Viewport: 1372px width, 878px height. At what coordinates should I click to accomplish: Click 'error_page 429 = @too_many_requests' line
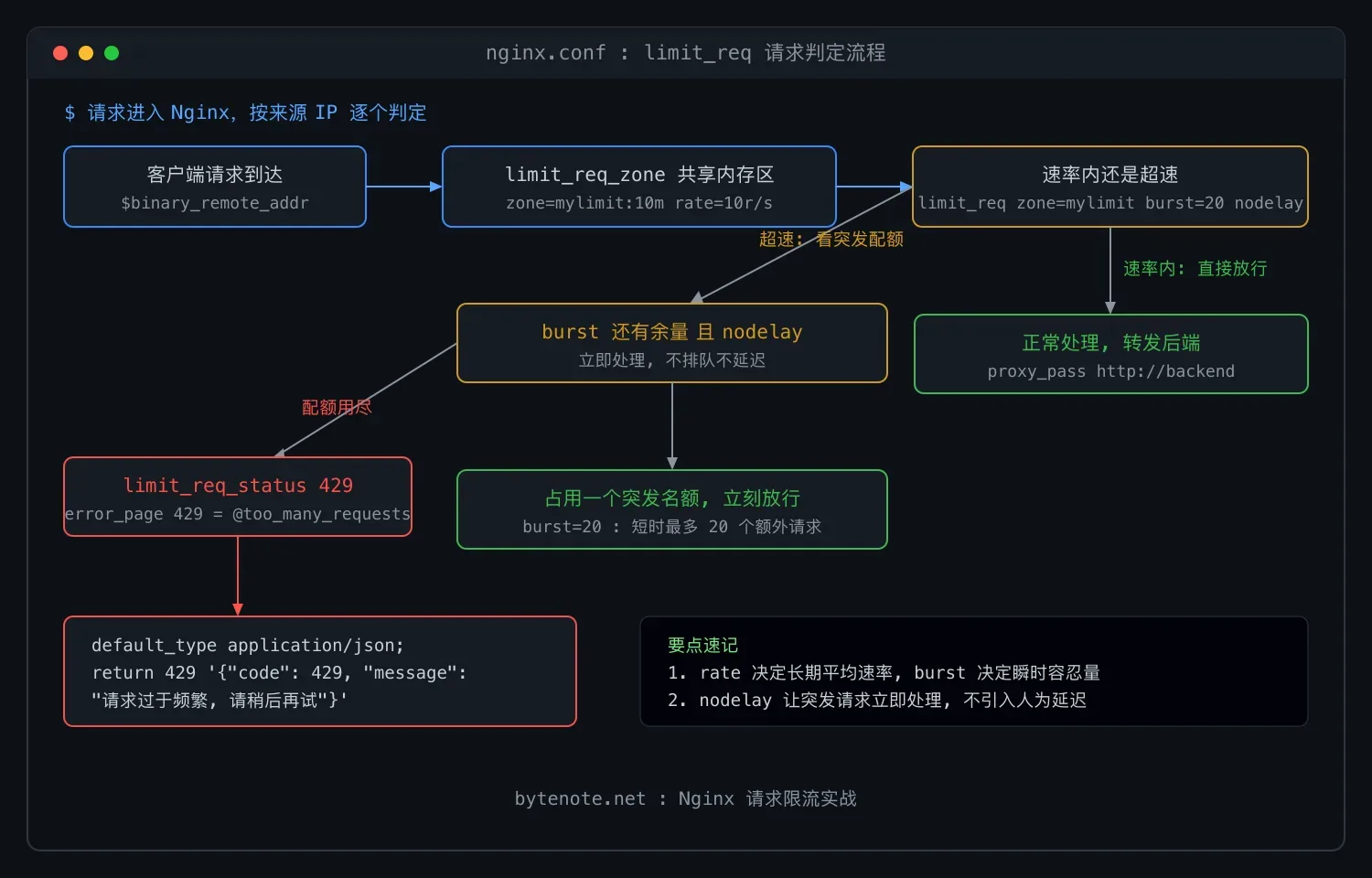click(x=238, y=514)
